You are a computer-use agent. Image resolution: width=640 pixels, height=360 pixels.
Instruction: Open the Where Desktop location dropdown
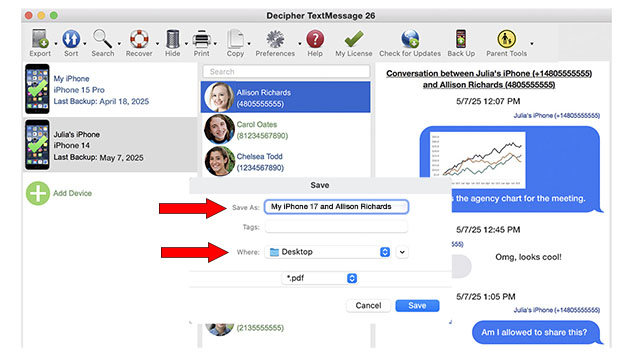[x=328, y=252]
